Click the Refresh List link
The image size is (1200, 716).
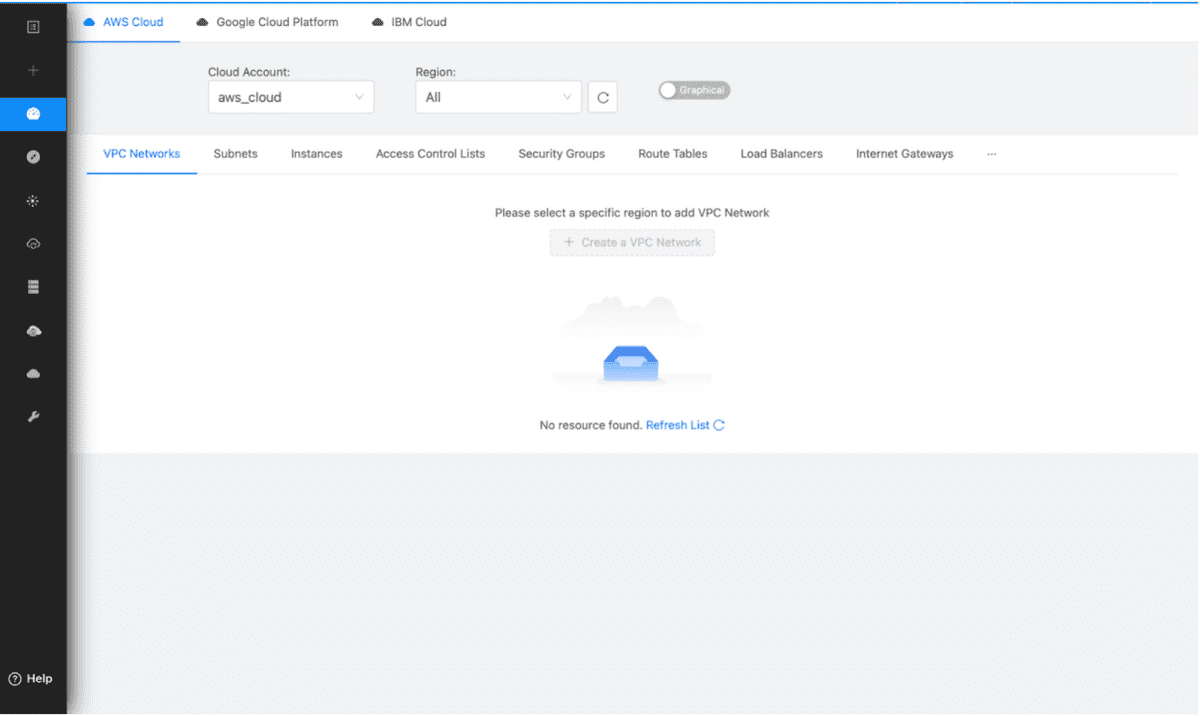(678, 425)
